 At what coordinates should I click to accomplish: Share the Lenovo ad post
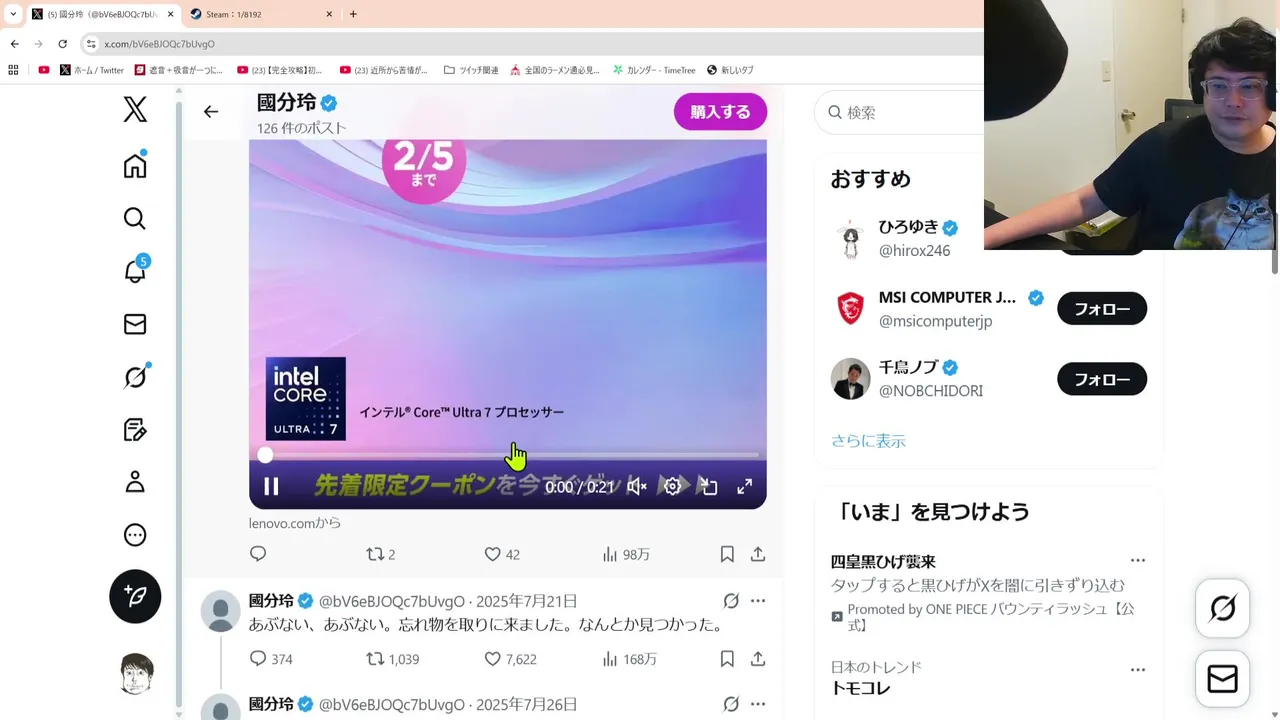(x=758, y=554)
